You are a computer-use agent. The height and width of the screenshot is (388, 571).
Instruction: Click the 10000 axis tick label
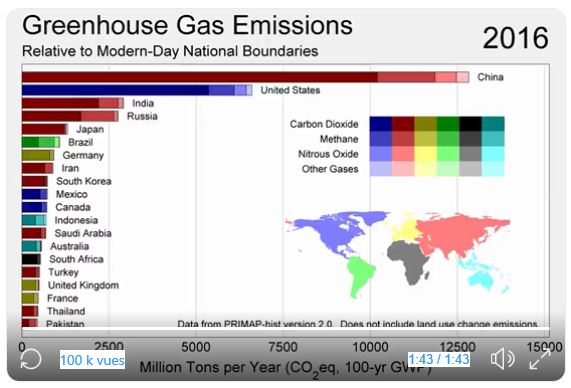point(370,347)
